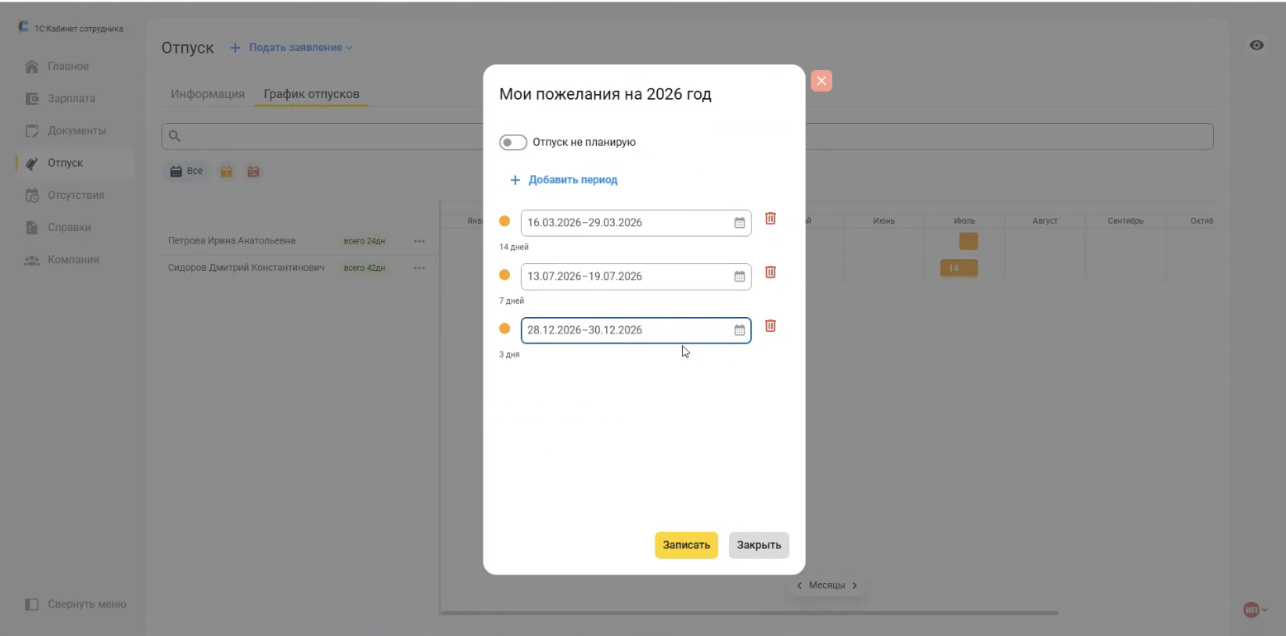Open calendar picker for 13.07.2026 period

740,277
